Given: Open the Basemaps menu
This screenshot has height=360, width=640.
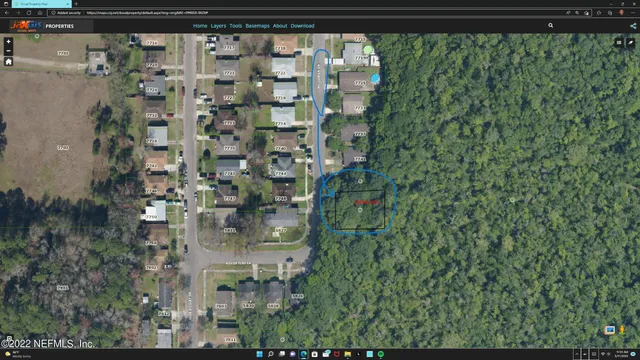Looking at the screenshot, I should point(258,26).
